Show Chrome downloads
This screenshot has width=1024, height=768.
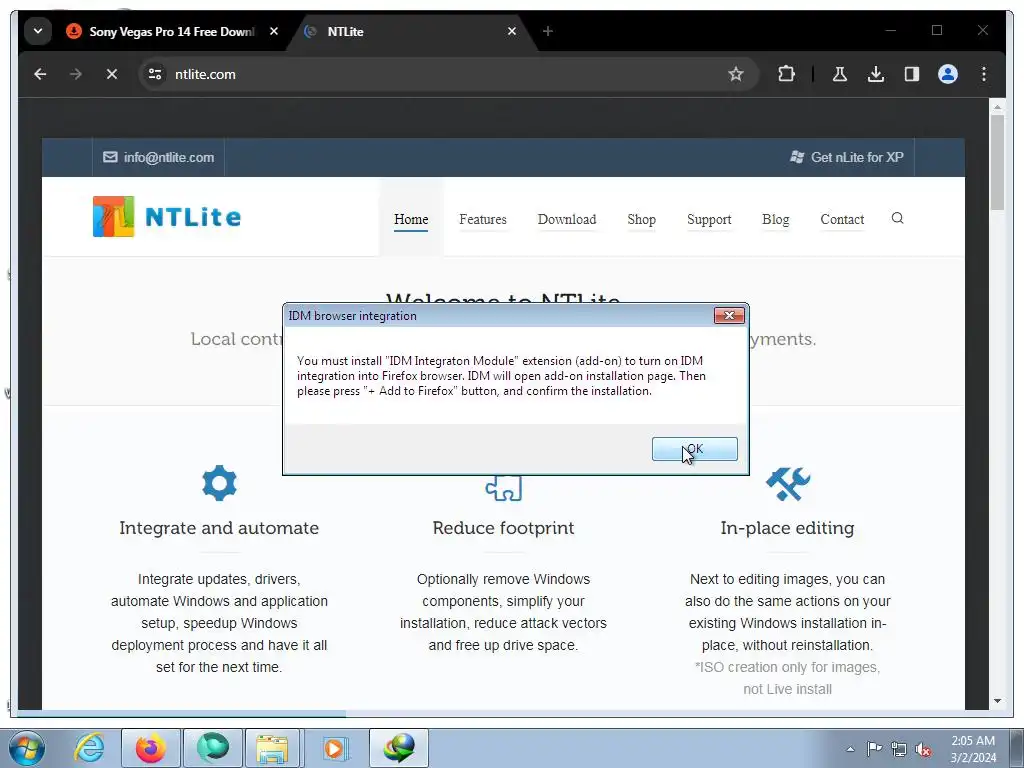(876, 74)
